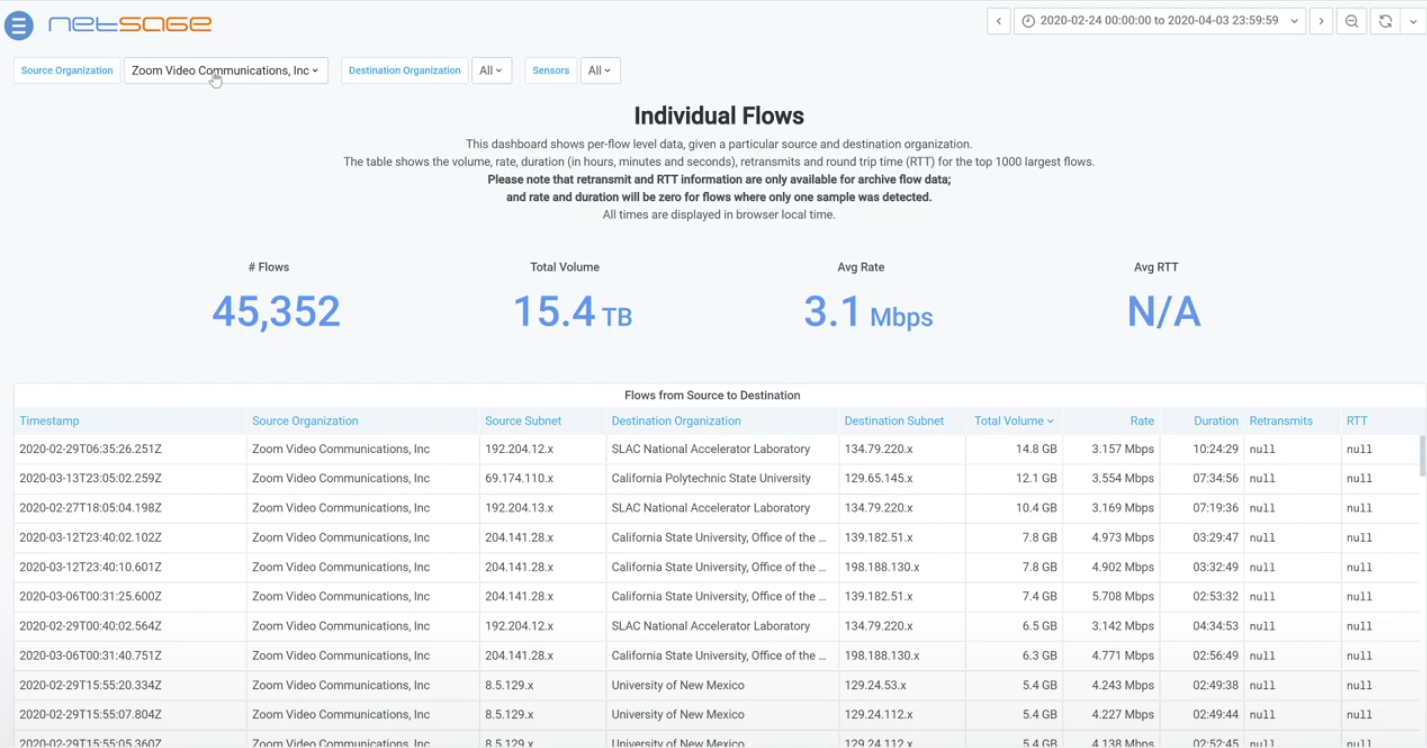Click the 14.8 GB volume cell
The image size is (1427, 748).
pyautogui.click(x=1036, y=449)
